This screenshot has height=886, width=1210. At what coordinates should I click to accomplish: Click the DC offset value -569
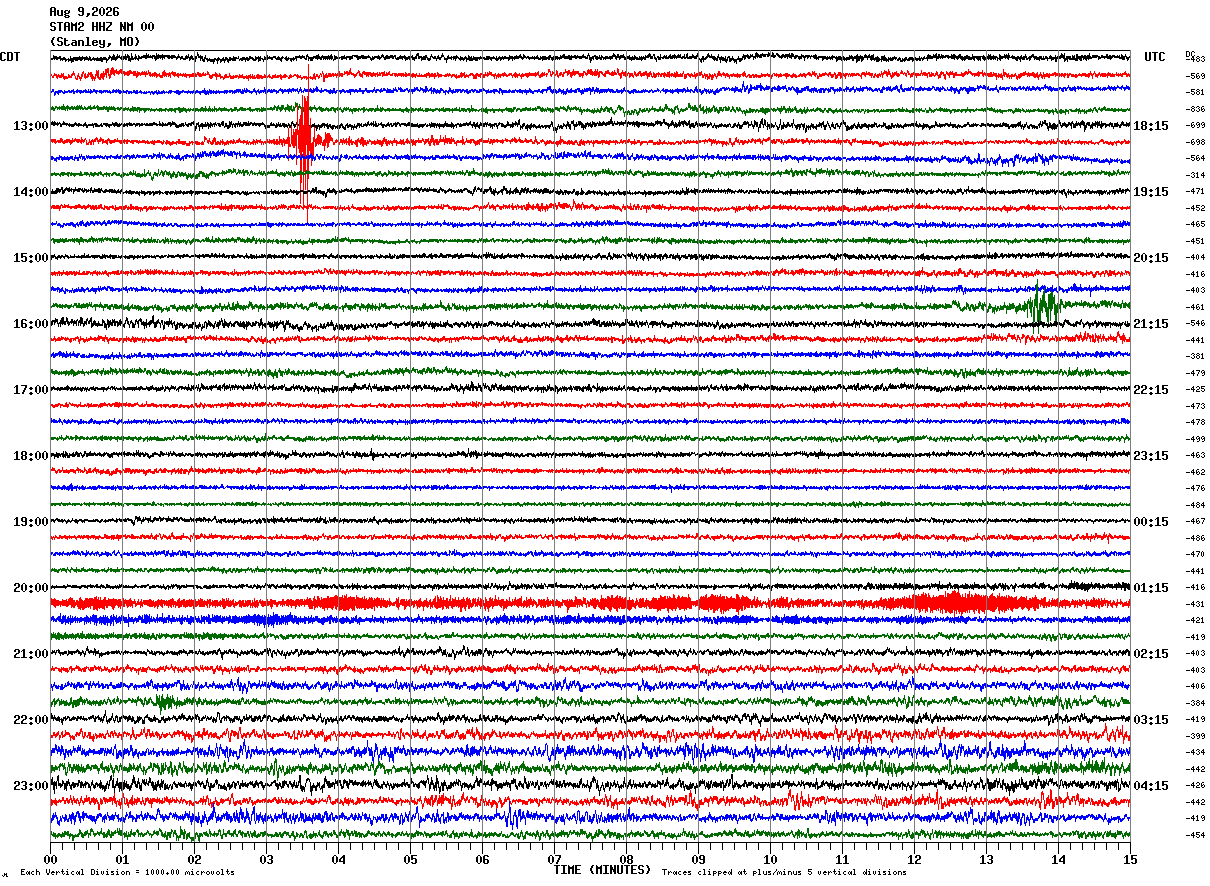pos(1195,76)
